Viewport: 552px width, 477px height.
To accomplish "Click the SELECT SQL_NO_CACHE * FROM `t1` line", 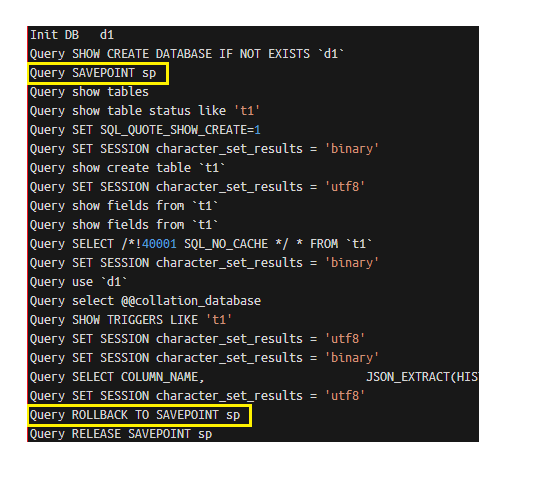I will coord(201,244).
